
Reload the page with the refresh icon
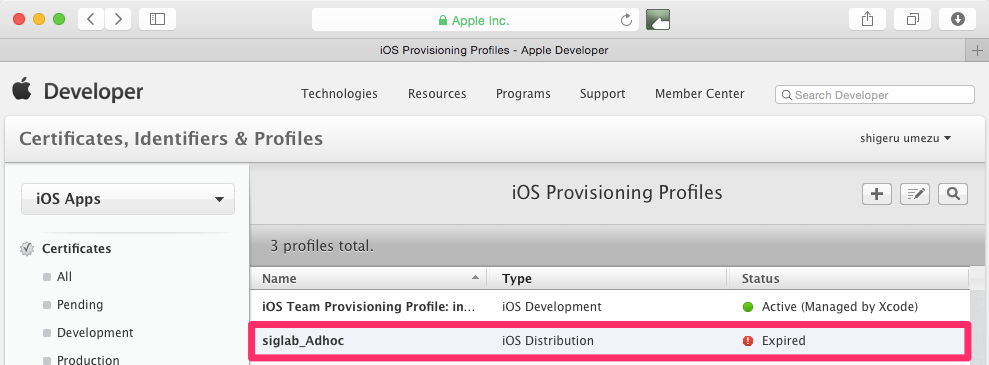(626, 20)
